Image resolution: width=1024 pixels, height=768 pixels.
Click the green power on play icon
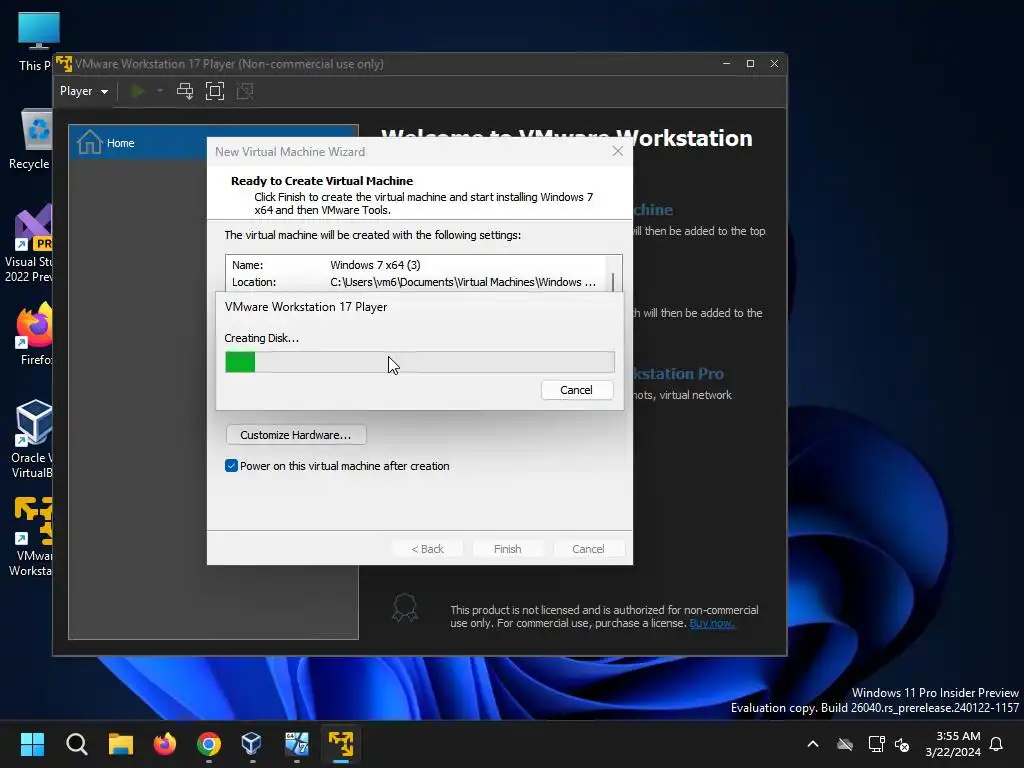138,91
